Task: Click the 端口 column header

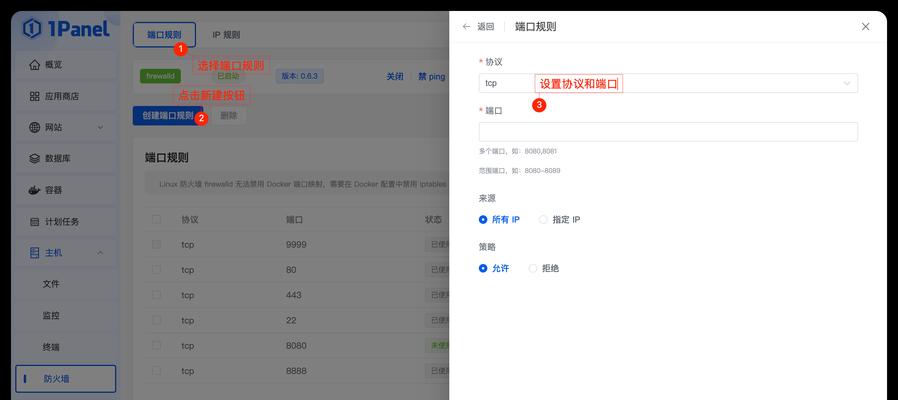Action: pyautogui.click(x=294, y=219)
